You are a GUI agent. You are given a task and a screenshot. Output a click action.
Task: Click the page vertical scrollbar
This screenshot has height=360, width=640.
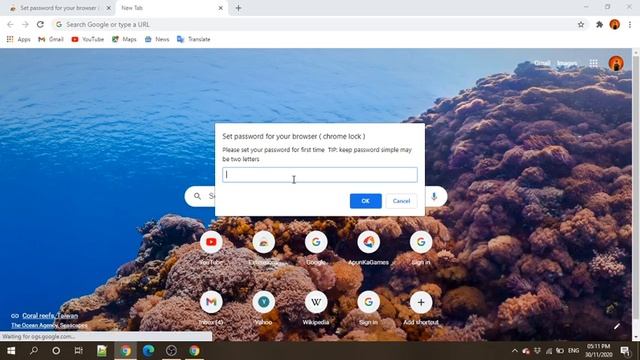pyautogui.click(x=636, y=194)
